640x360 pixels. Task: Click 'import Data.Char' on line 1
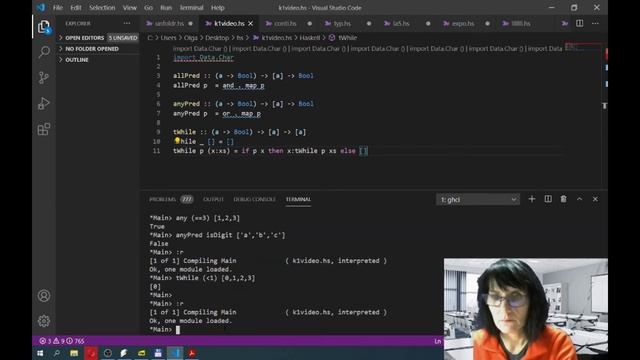point(203,58)
